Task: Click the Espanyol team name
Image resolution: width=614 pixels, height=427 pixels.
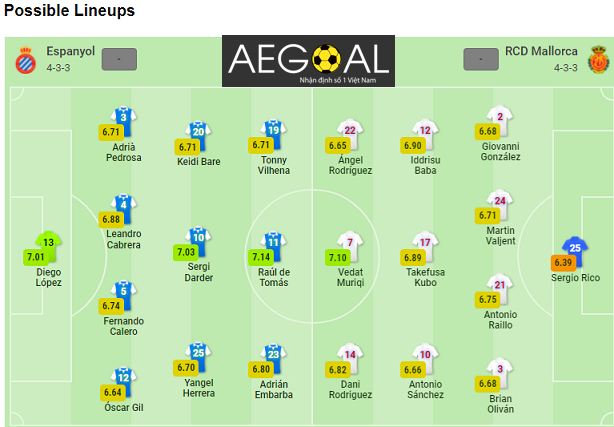Action: (x=70, y=51)
